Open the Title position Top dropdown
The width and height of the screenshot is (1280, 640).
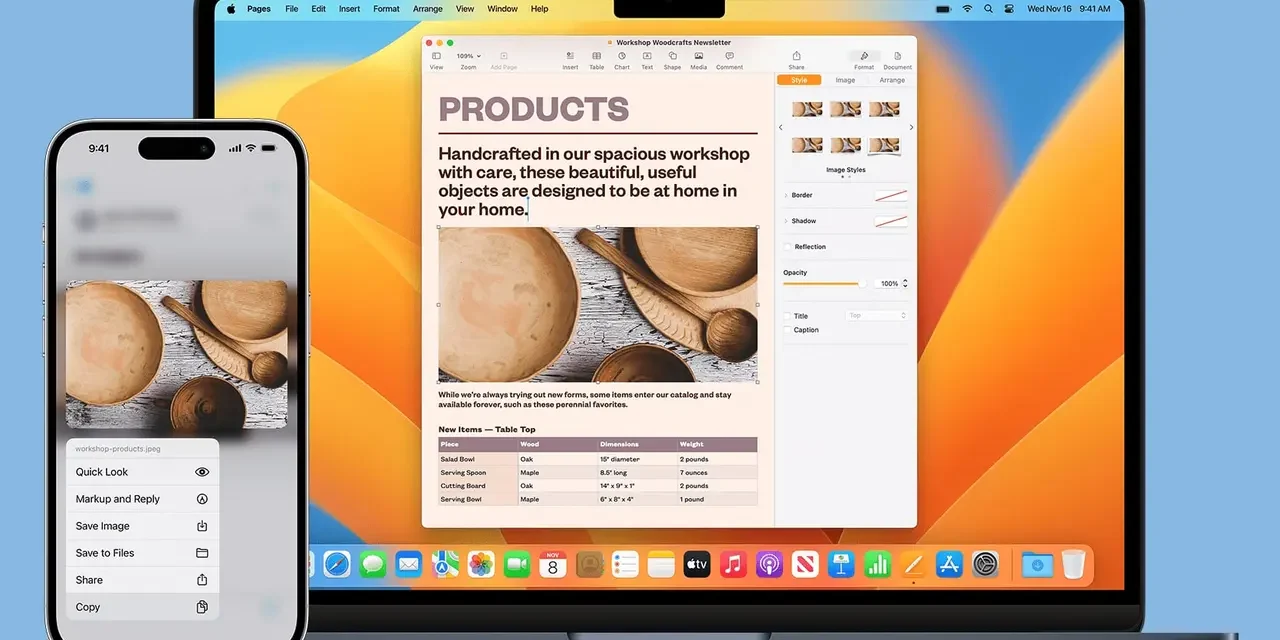coord(877,316)
